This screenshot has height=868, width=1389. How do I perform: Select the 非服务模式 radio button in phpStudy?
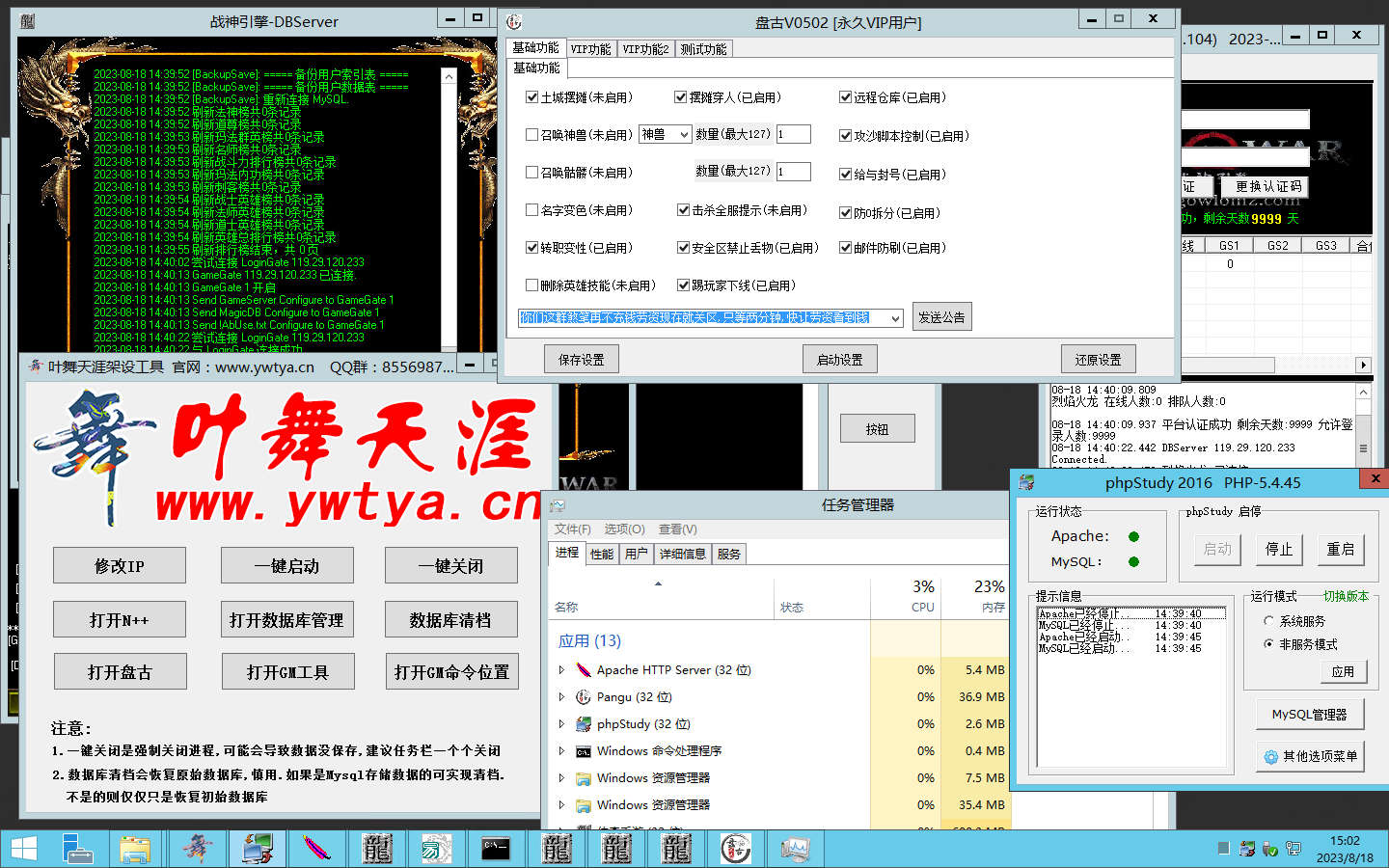click(x=1269, y=644)
